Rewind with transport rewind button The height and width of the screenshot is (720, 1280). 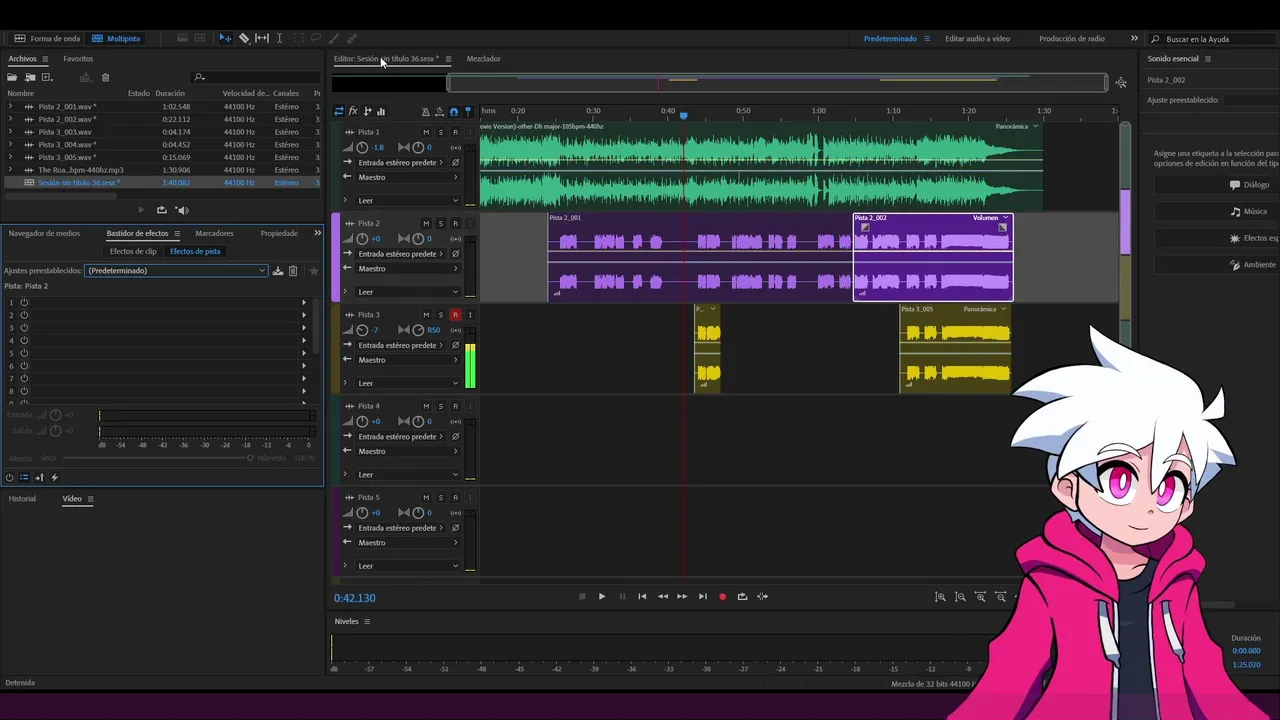(x=662, y=597)
